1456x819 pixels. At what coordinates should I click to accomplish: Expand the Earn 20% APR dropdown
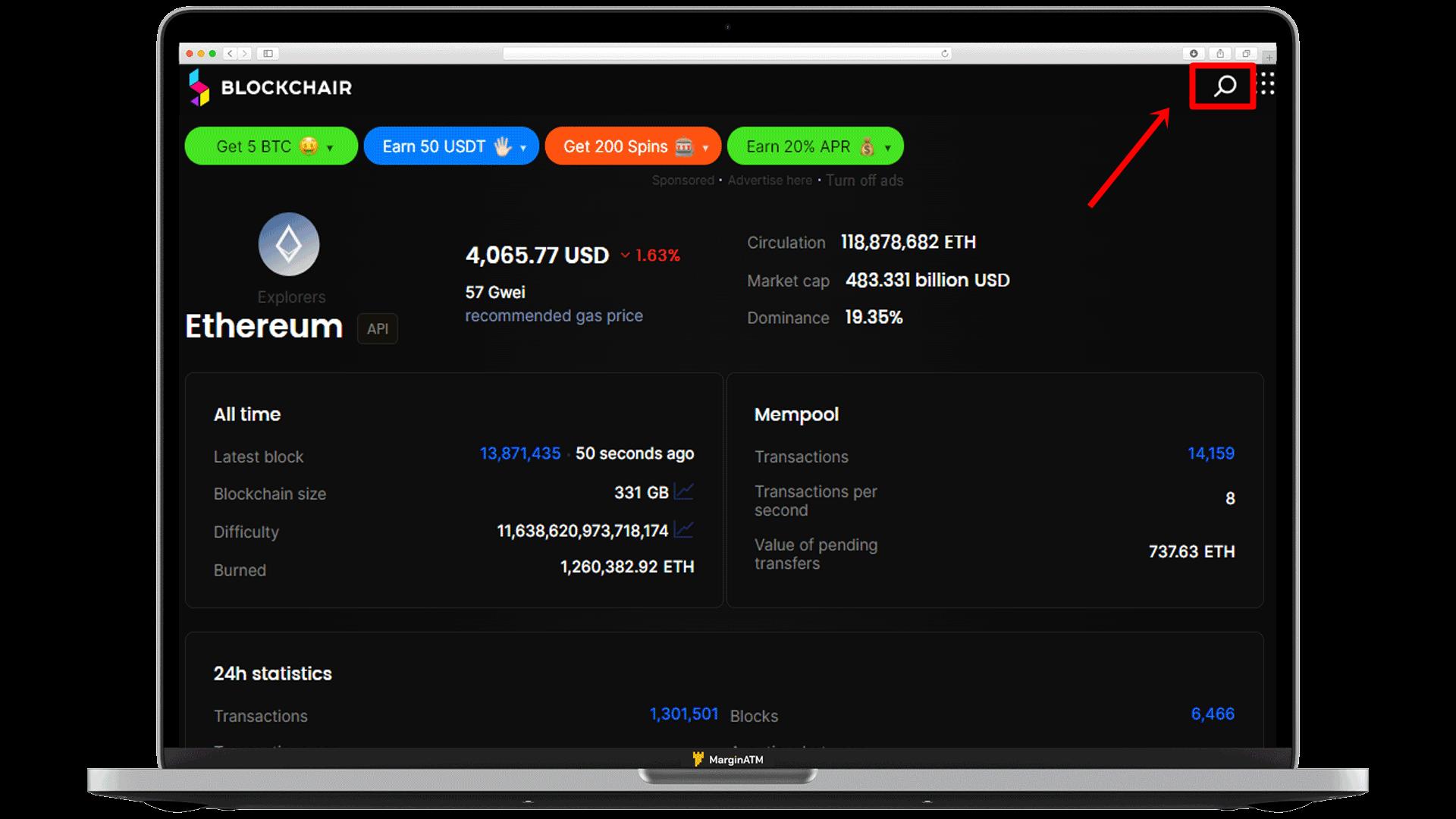coord(815,146)
